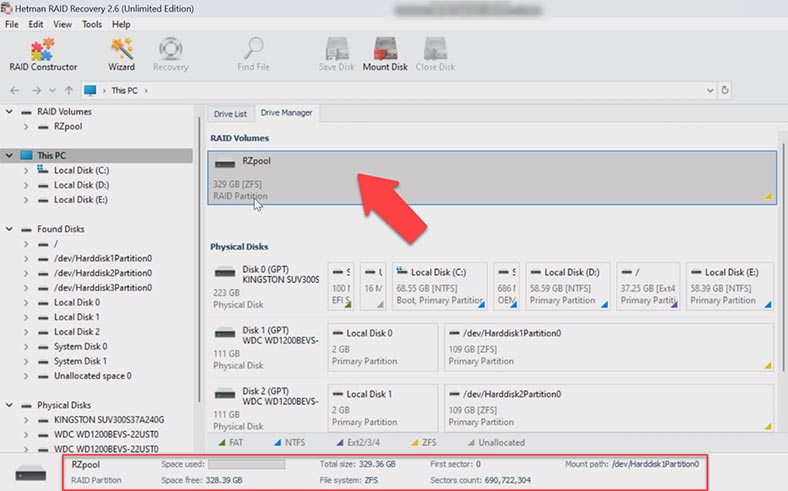Screen dimensions: 788x491
Task: Select /dev/Harddisk2Partition0 in tree
Action: (103, 273)
